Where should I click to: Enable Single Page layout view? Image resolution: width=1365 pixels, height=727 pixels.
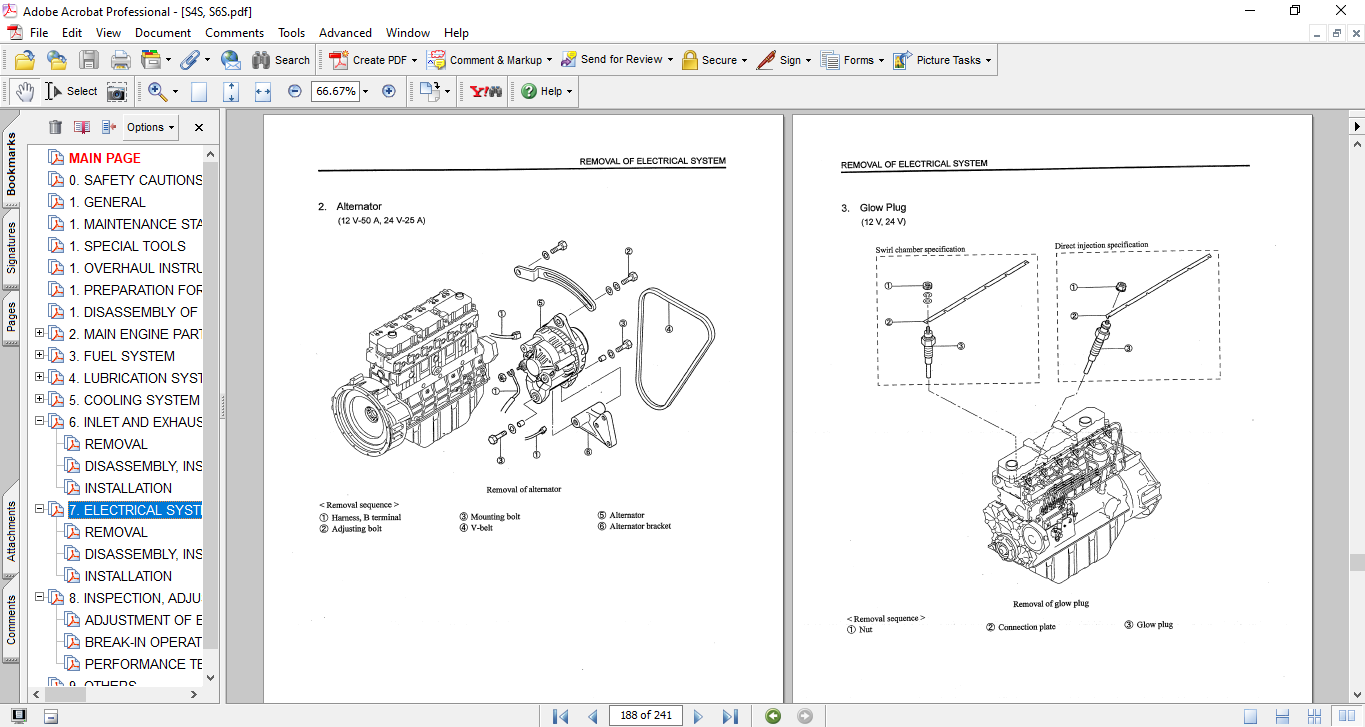[1250, 715]
